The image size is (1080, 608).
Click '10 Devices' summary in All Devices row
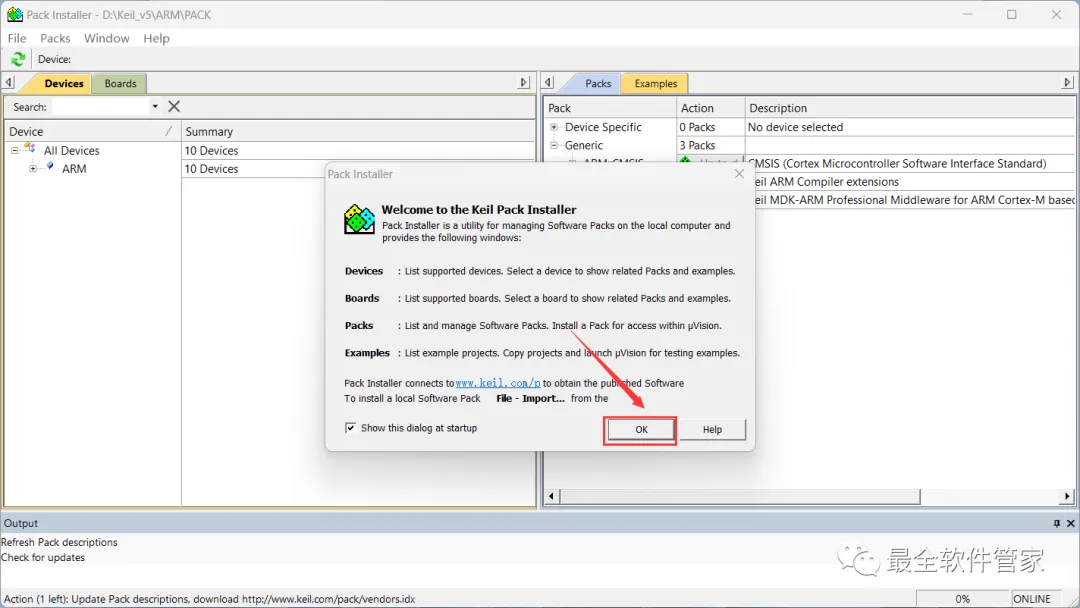[x=211, y=150]
